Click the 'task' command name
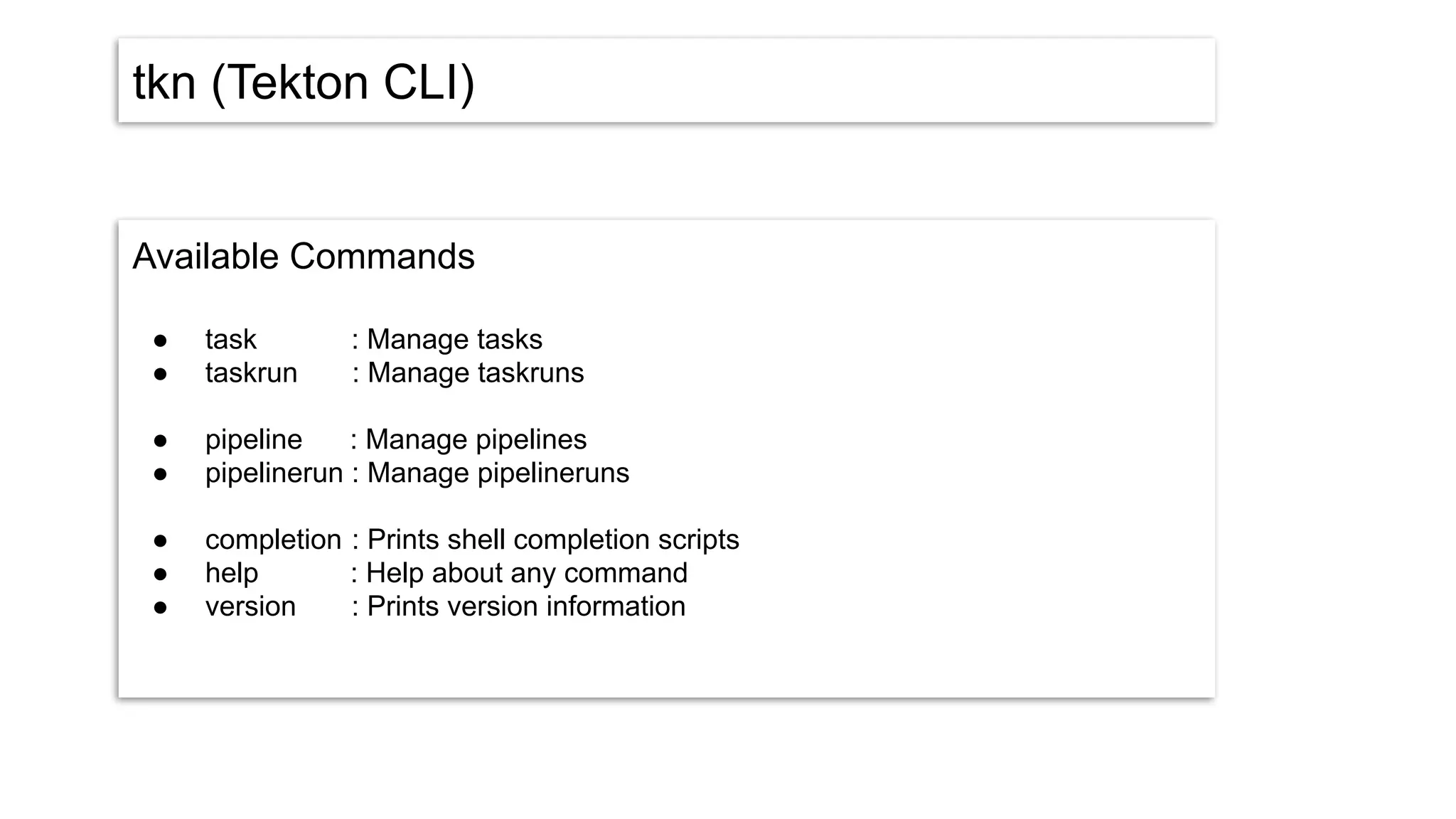 click(230, 340)
